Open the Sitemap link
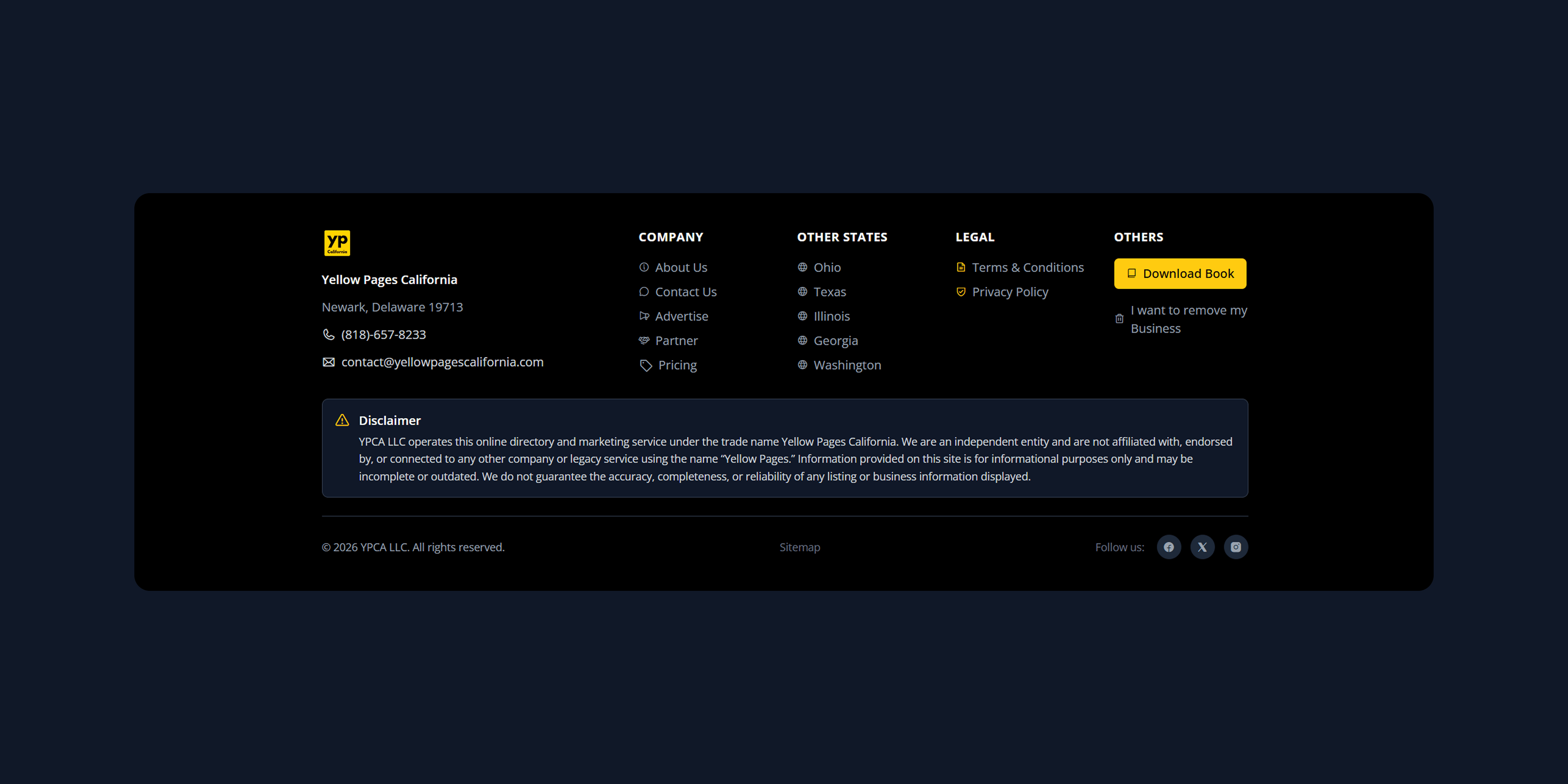 click(x=799, y=547)
